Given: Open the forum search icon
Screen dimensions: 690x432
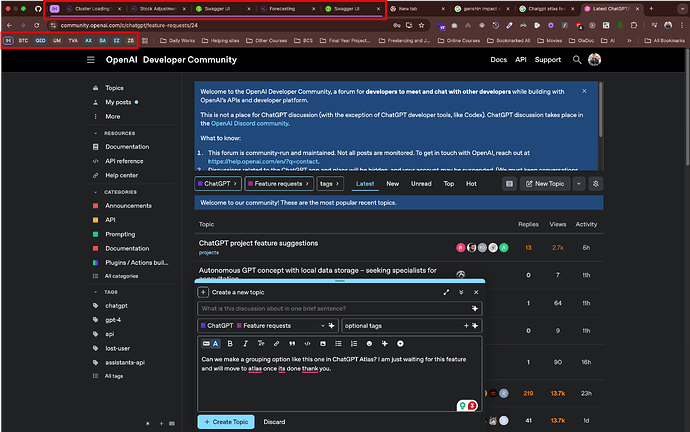Looking at the screenshot, I should (576, 60).
